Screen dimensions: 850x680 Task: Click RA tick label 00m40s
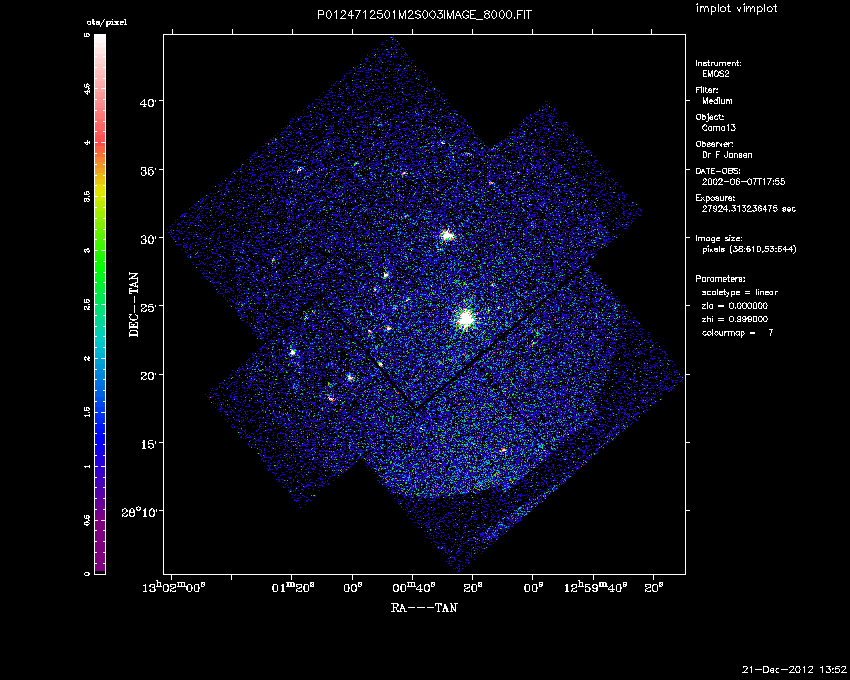[414, 587]
